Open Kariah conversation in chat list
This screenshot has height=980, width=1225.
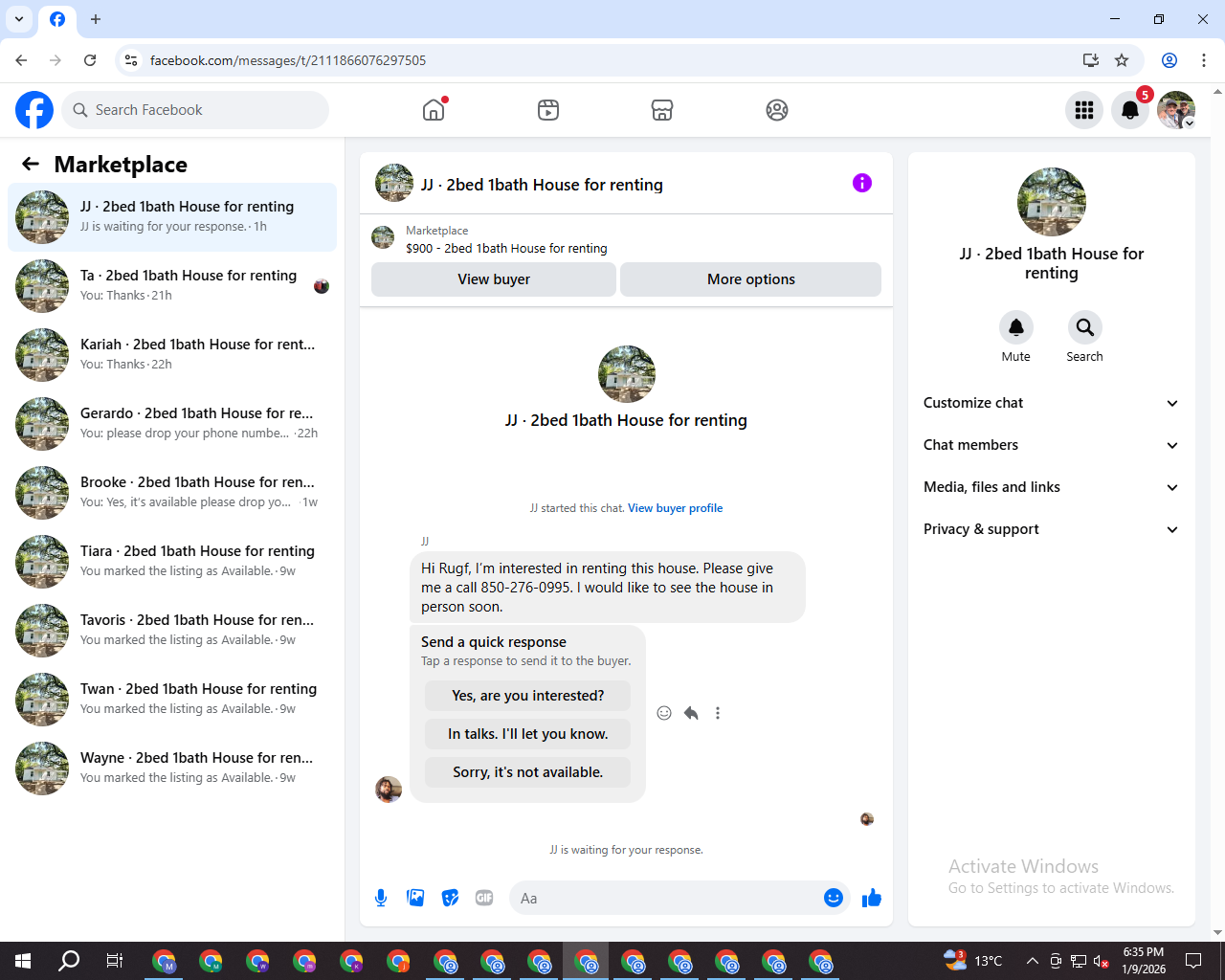172,355
